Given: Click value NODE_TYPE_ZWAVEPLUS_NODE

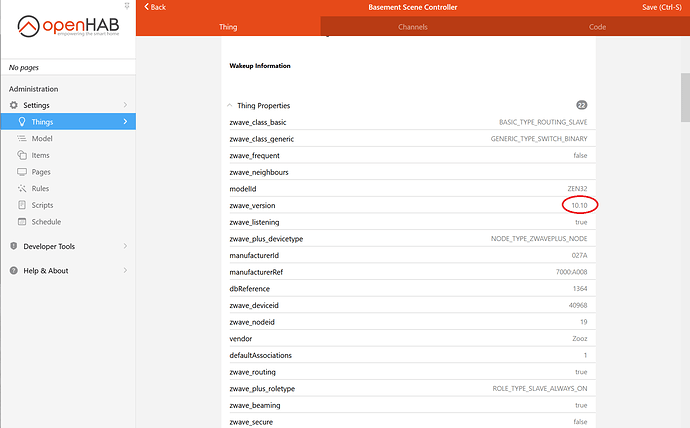Looking at the screenshot, I should click(x=539, y=238).
